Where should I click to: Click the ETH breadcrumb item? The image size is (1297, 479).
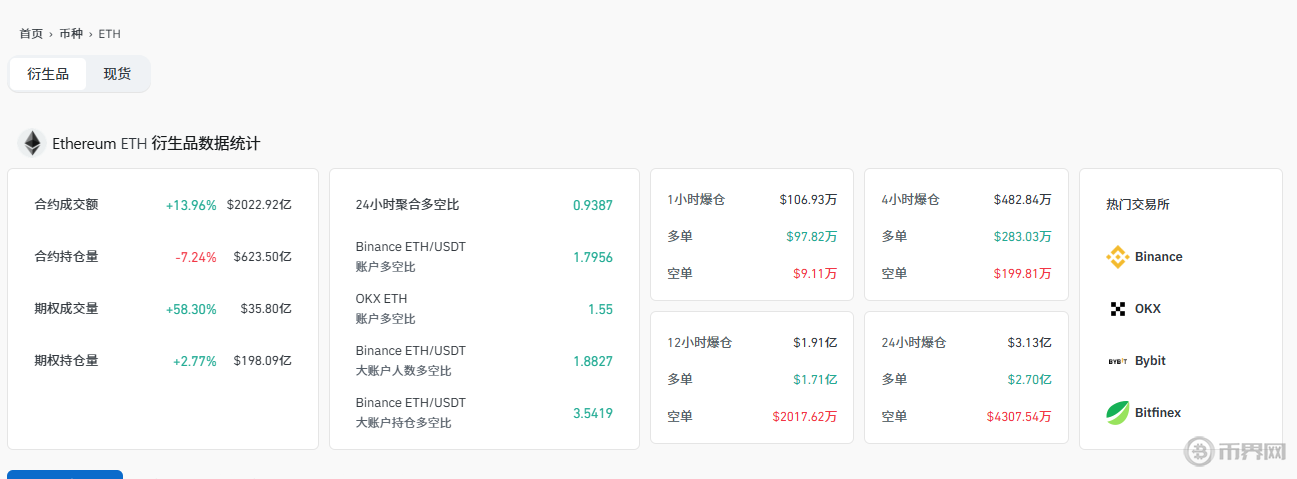click(x=109, y=34)
